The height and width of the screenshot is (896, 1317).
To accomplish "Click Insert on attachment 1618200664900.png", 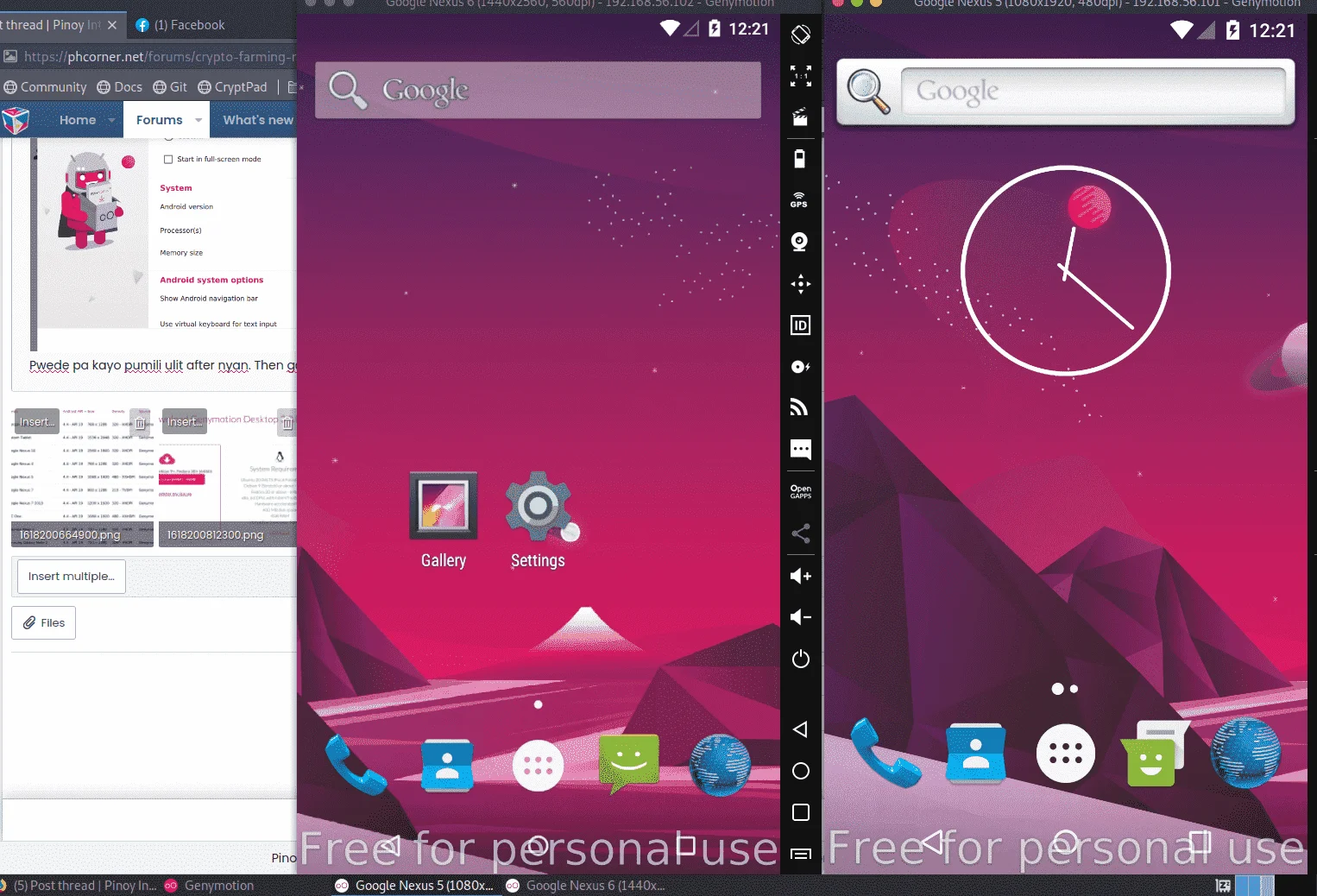I will point(36,421).
